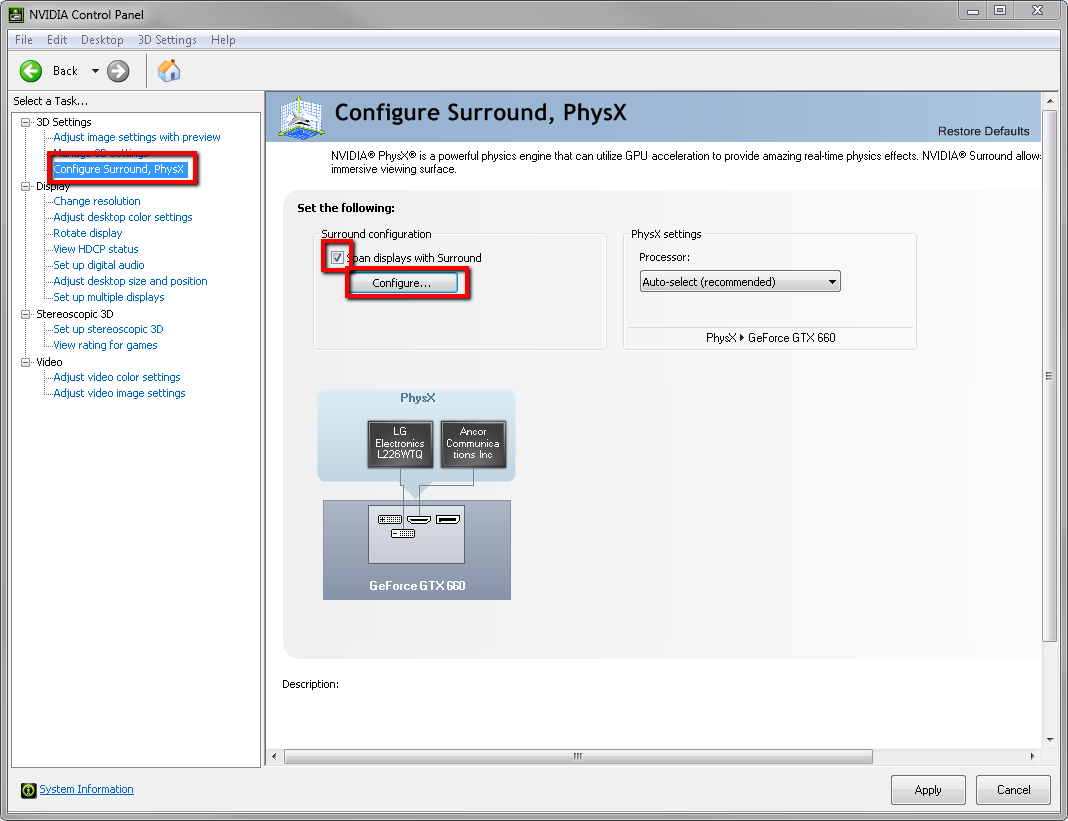Click the green Back arrow icon
Image resolution: width=1068 pixels, height=821 pixels.
[x=31, y=71]
